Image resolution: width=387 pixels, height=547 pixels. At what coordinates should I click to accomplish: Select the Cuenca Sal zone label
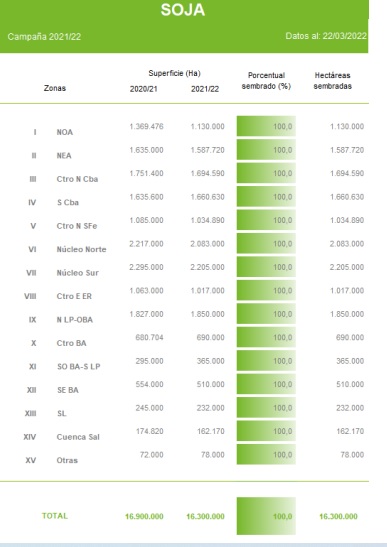tap(78, 437)
